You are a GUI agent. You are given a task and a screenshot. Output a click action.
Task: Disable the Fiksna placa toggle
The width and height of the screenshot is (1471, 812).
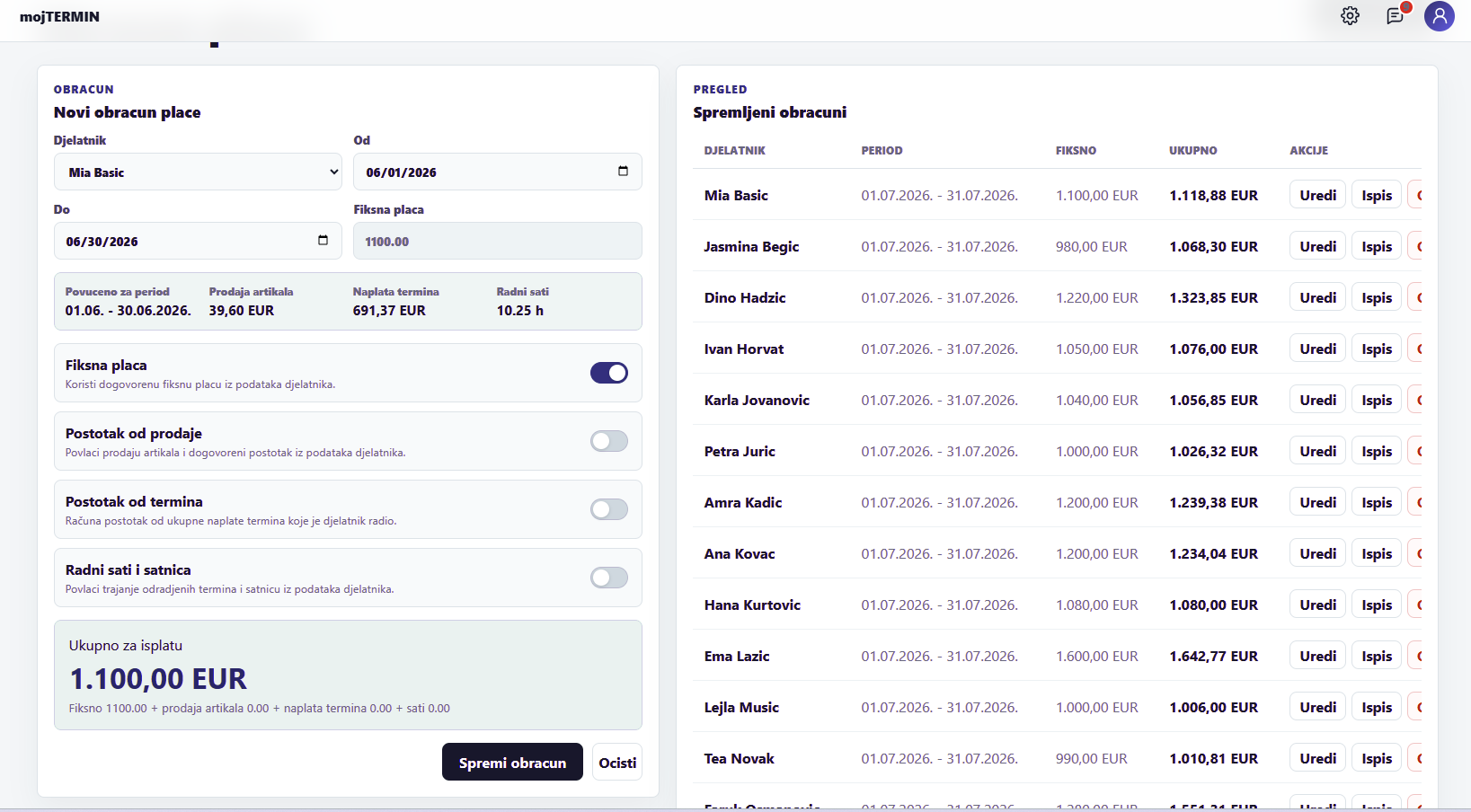tap(609, 373)
